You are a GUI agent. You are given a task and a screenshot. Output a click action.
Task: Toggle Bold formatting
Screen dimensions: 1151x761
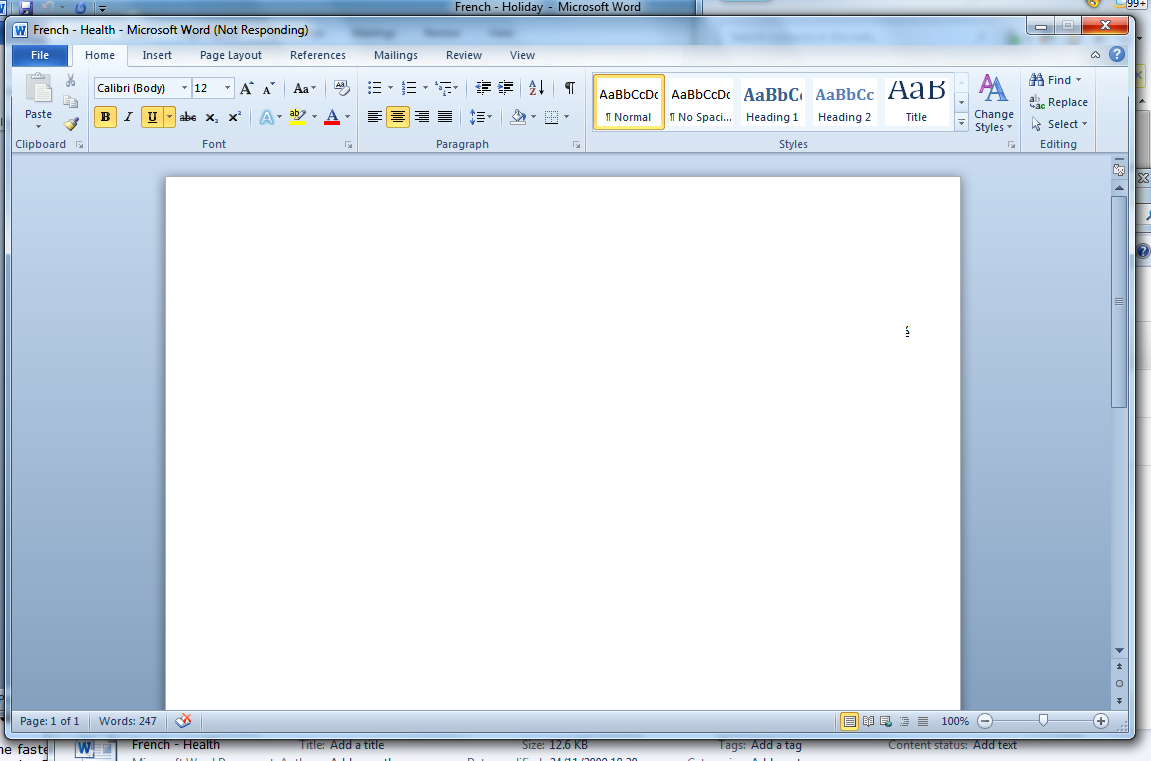pos(105,117)
